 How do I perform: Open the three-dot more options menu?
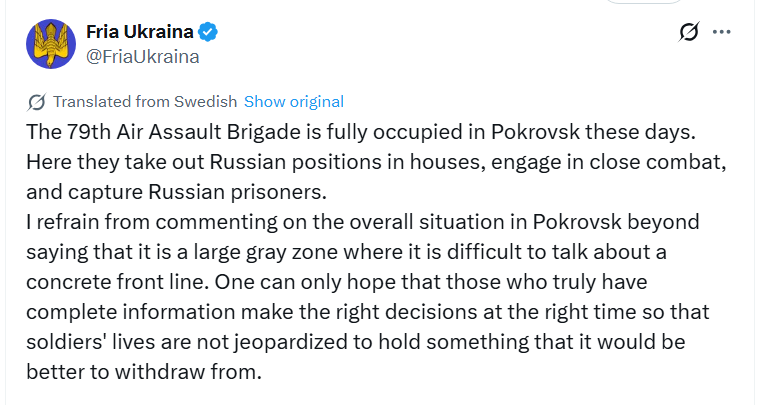(722, 32)
